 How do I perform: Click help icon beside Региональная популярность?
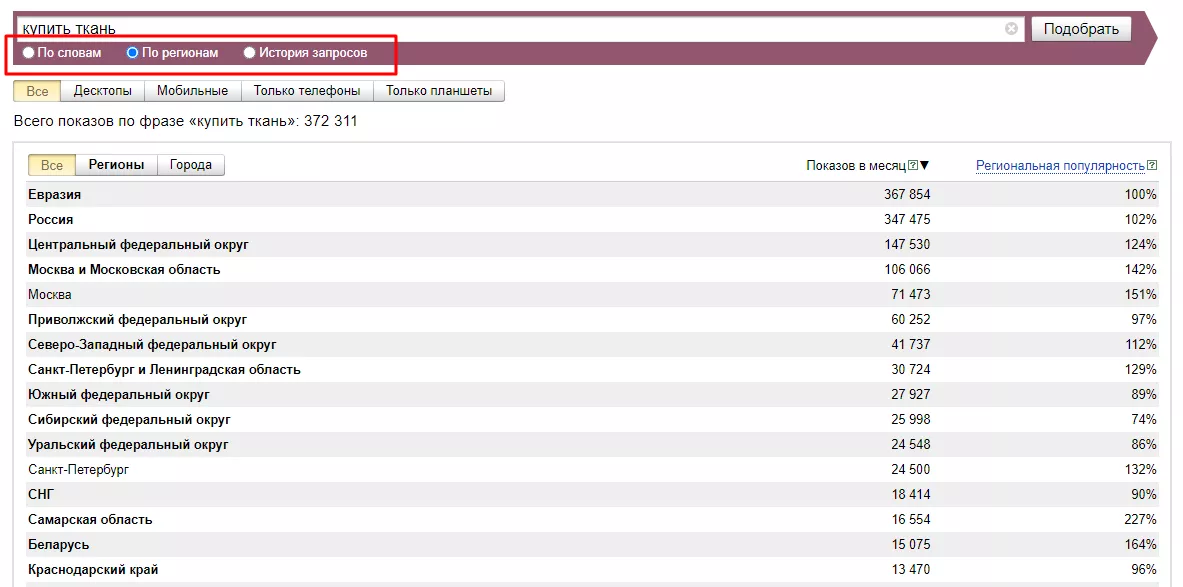point(1152,166)
